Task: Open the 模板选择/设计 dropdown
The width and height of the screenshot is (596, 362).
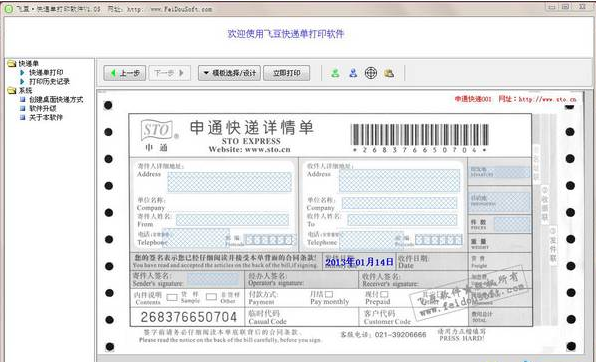Action: (229, 73)
